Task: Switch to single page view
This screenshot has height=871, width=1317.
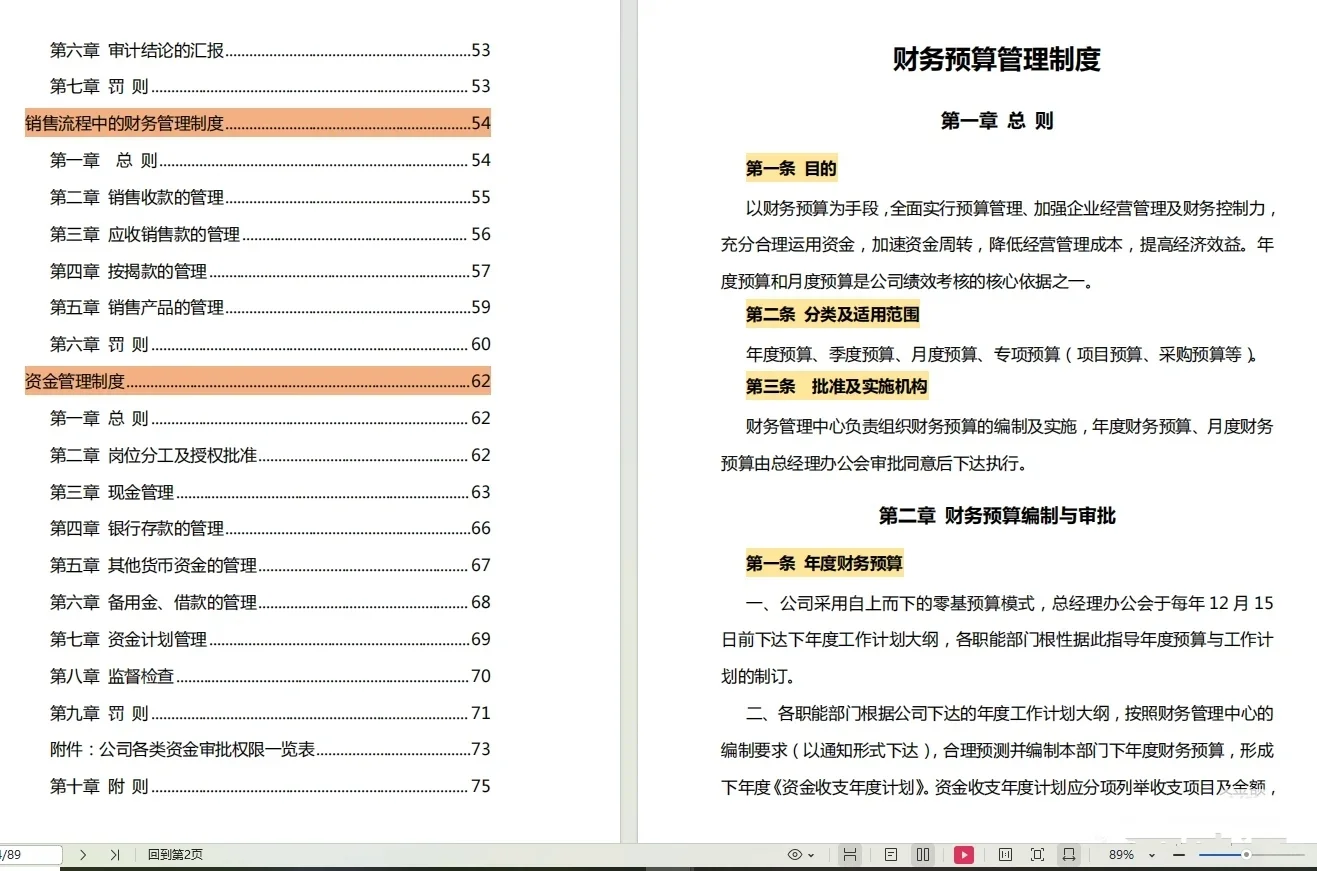Action: click(x=891, y=855)
